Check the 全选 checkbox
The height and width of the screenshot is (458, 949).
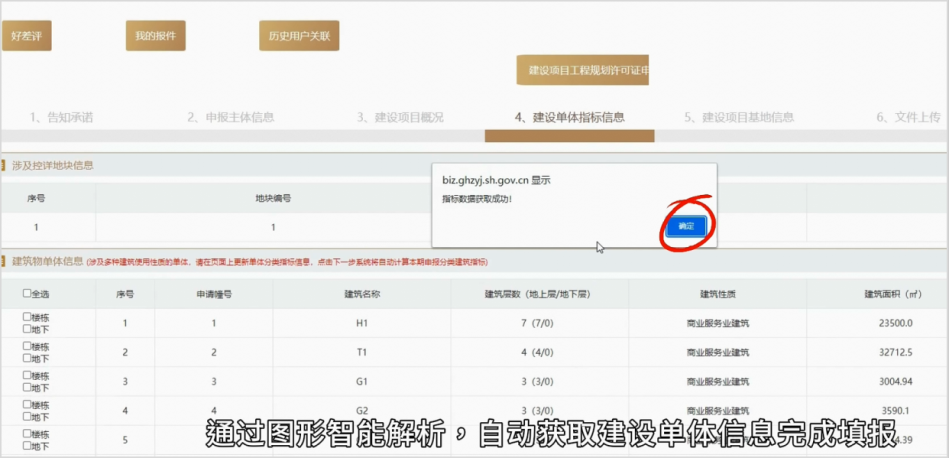[27, 294]
